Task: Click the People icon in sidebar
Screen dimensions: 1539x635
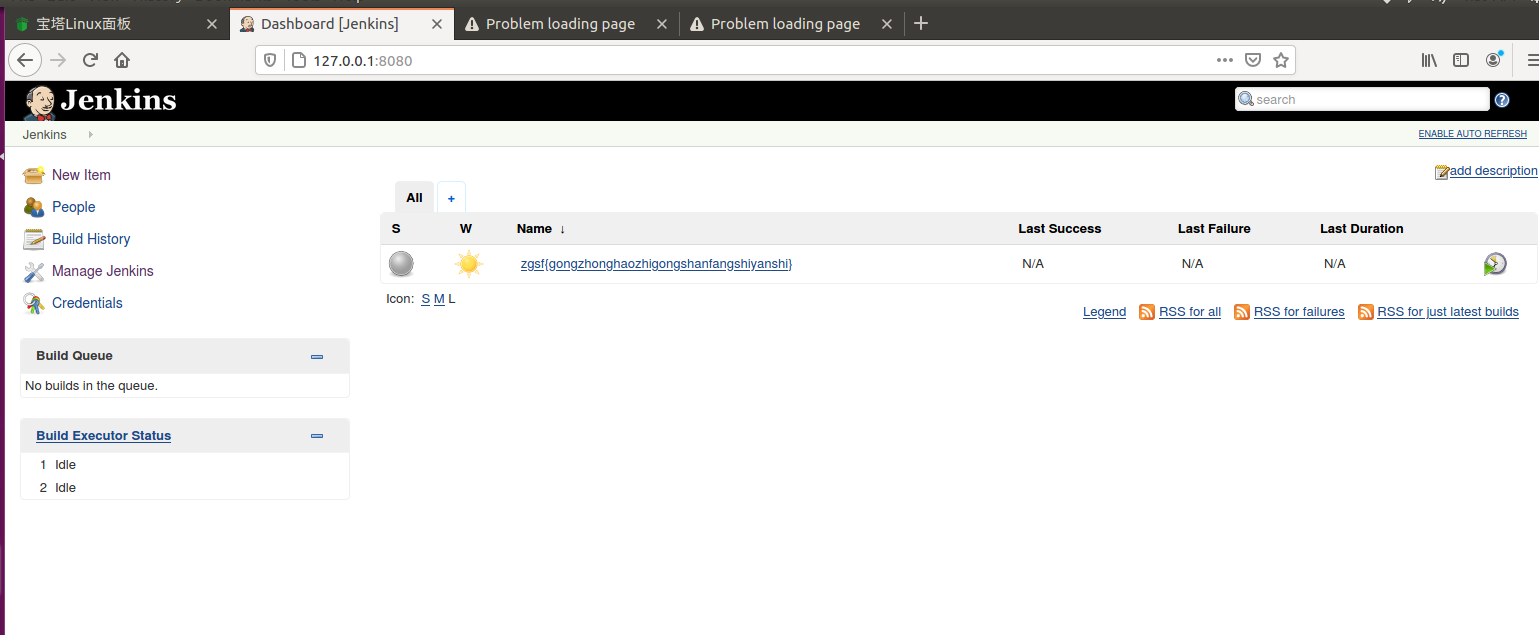Action: click(x=34, y=207)
